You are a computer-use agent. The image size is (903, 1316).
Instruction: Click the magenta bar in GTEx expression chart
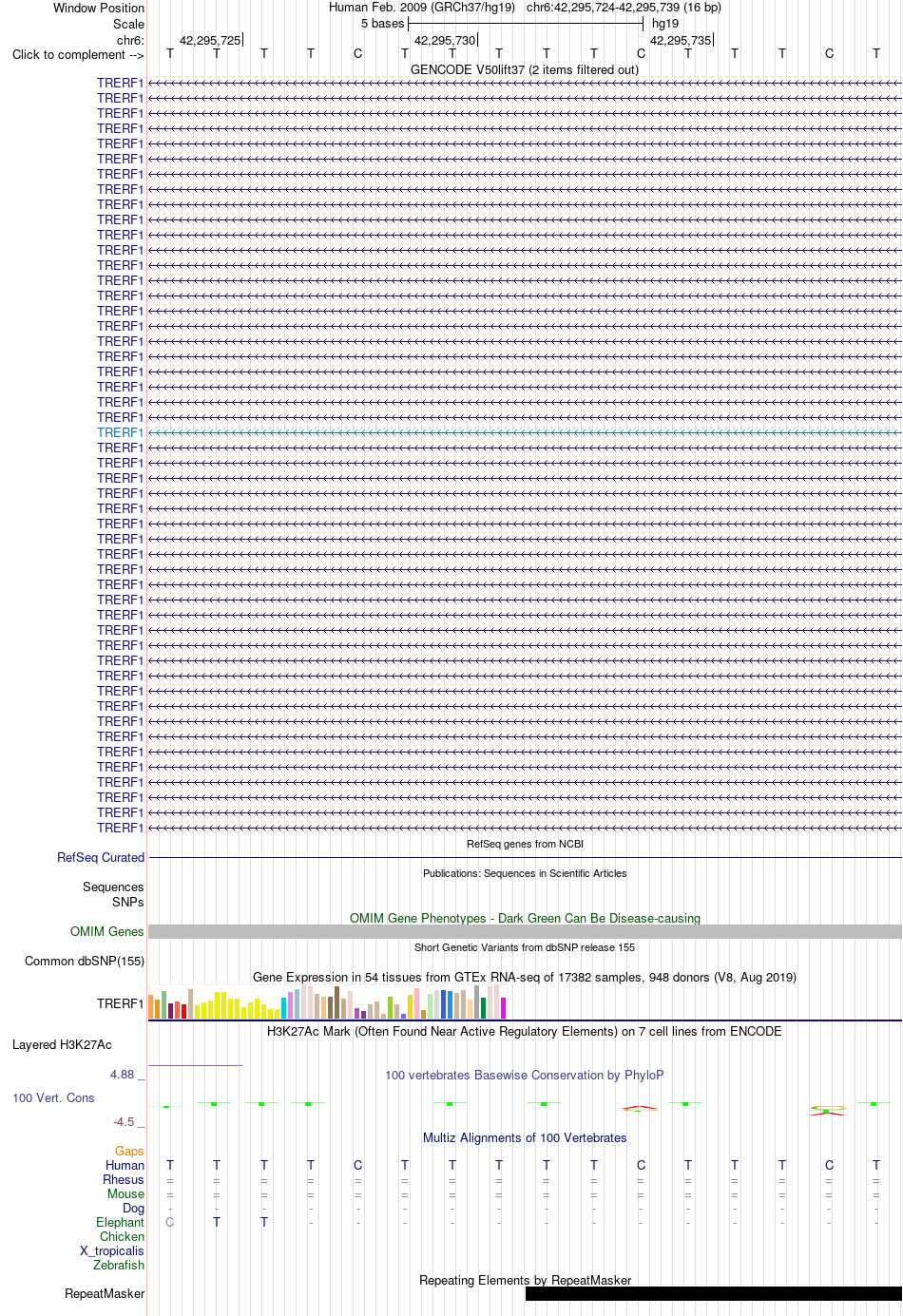coord(504,1007)
